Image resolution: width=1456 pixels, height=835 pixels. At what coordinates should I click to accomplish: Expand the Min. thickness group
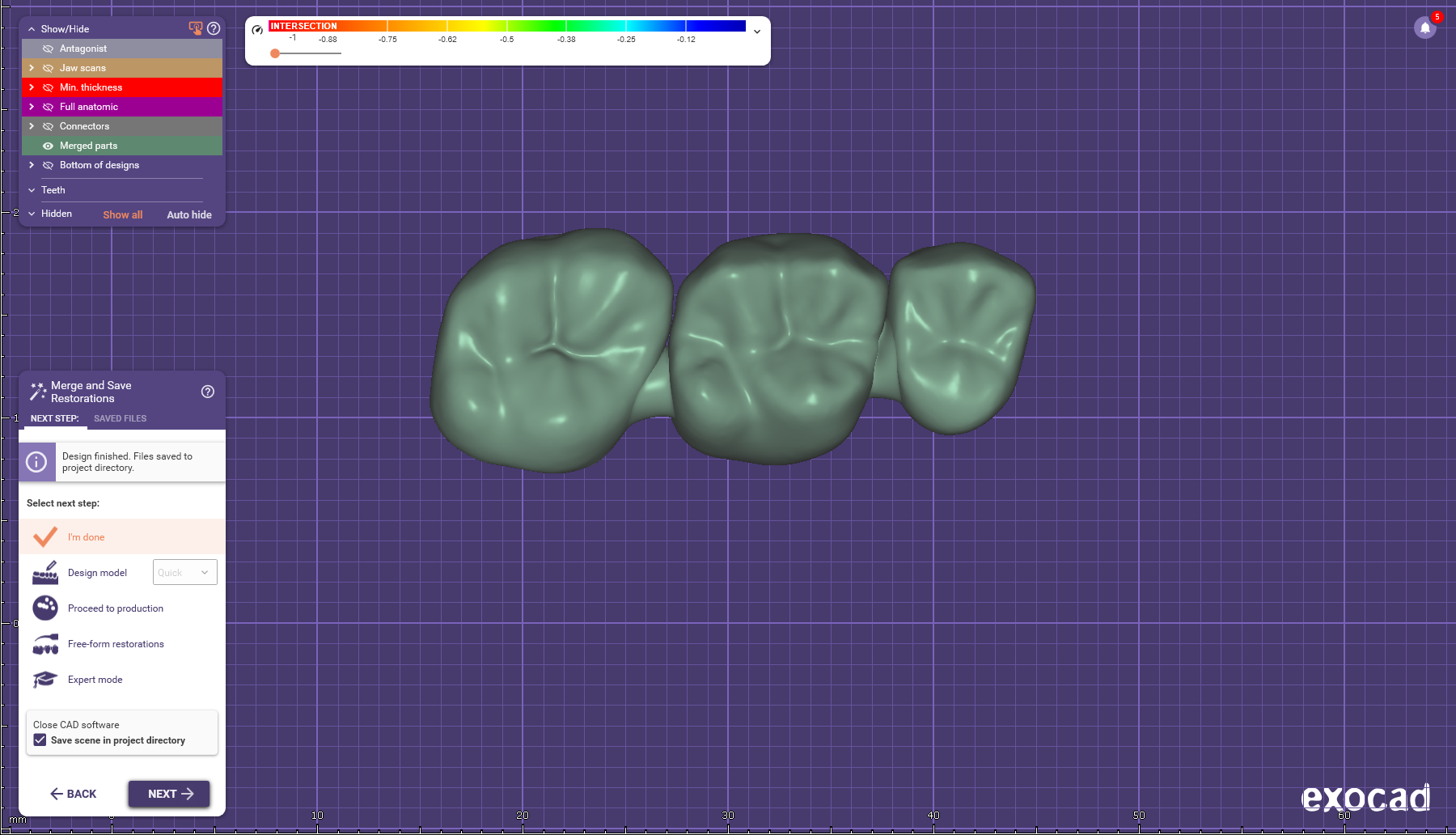[32, 87]
